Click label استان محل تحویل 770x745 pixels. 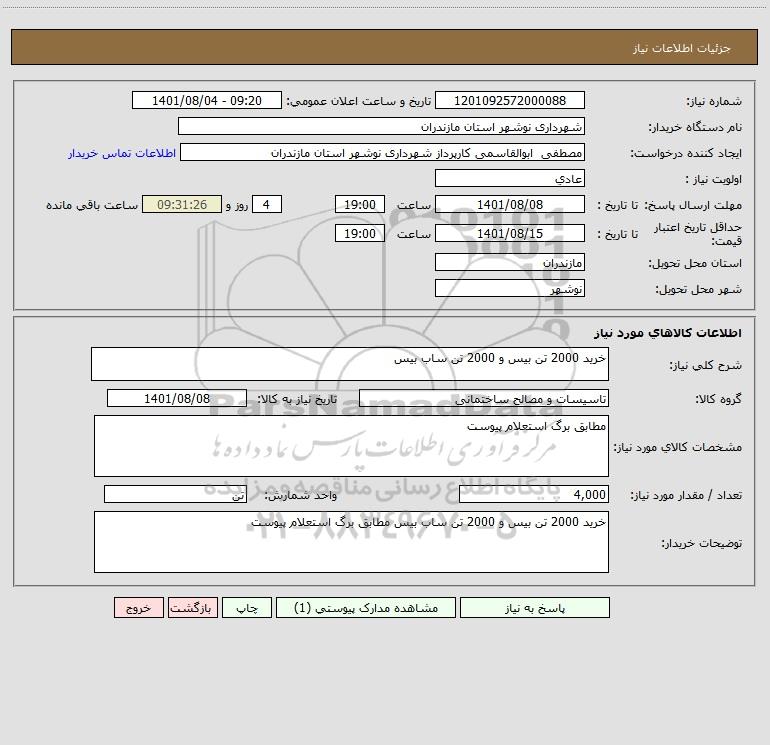pos(695,263)
